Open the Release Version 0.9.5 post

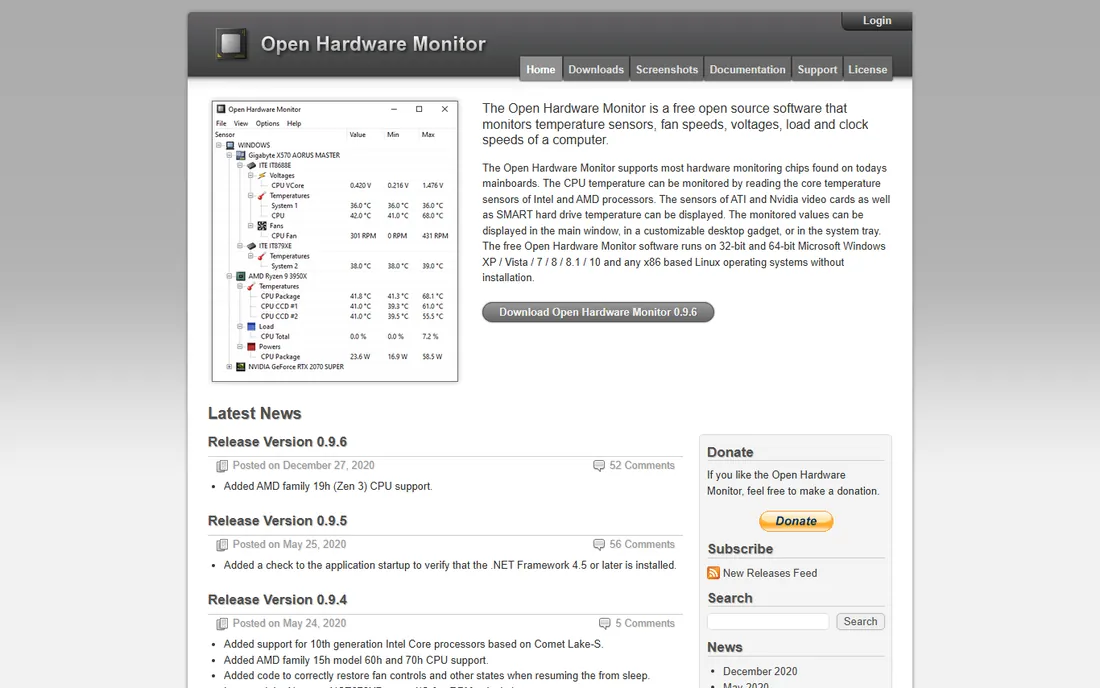[x=277, y=521]
